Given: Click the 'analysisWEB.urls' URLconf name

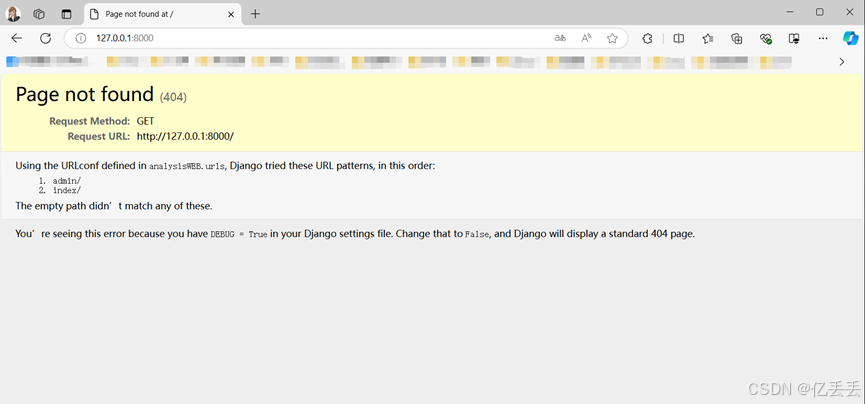Looking at the screenshot, I should 187,166.
